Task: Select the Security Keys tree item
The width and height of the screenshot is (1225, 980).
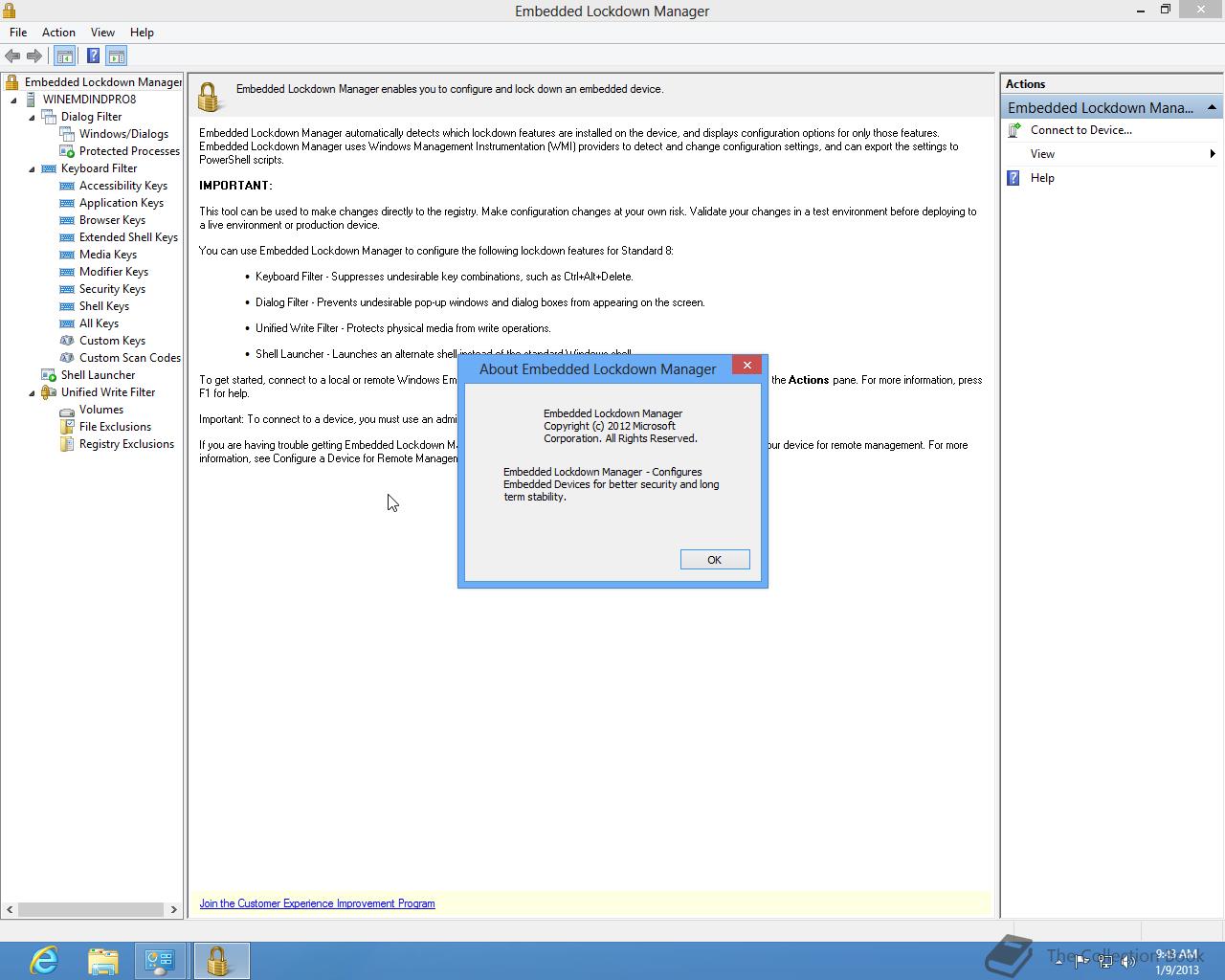Action: tap(112, 289)
